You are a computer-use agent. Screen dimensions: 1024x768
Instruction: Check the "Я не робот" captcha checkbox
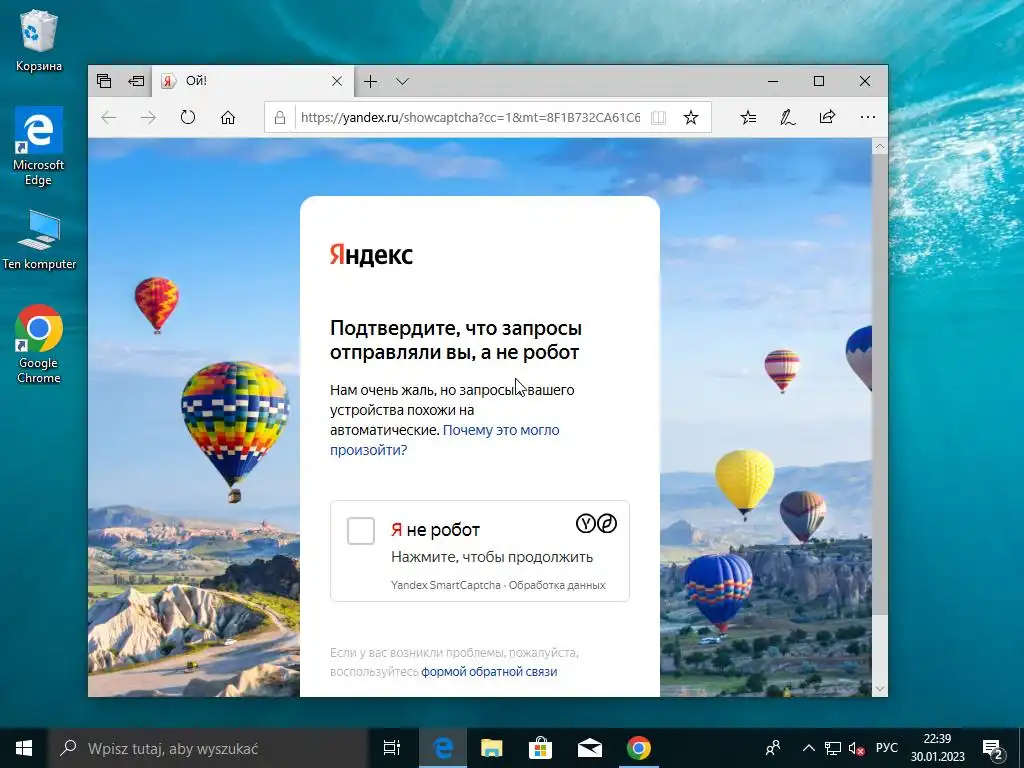pos(360,530)
